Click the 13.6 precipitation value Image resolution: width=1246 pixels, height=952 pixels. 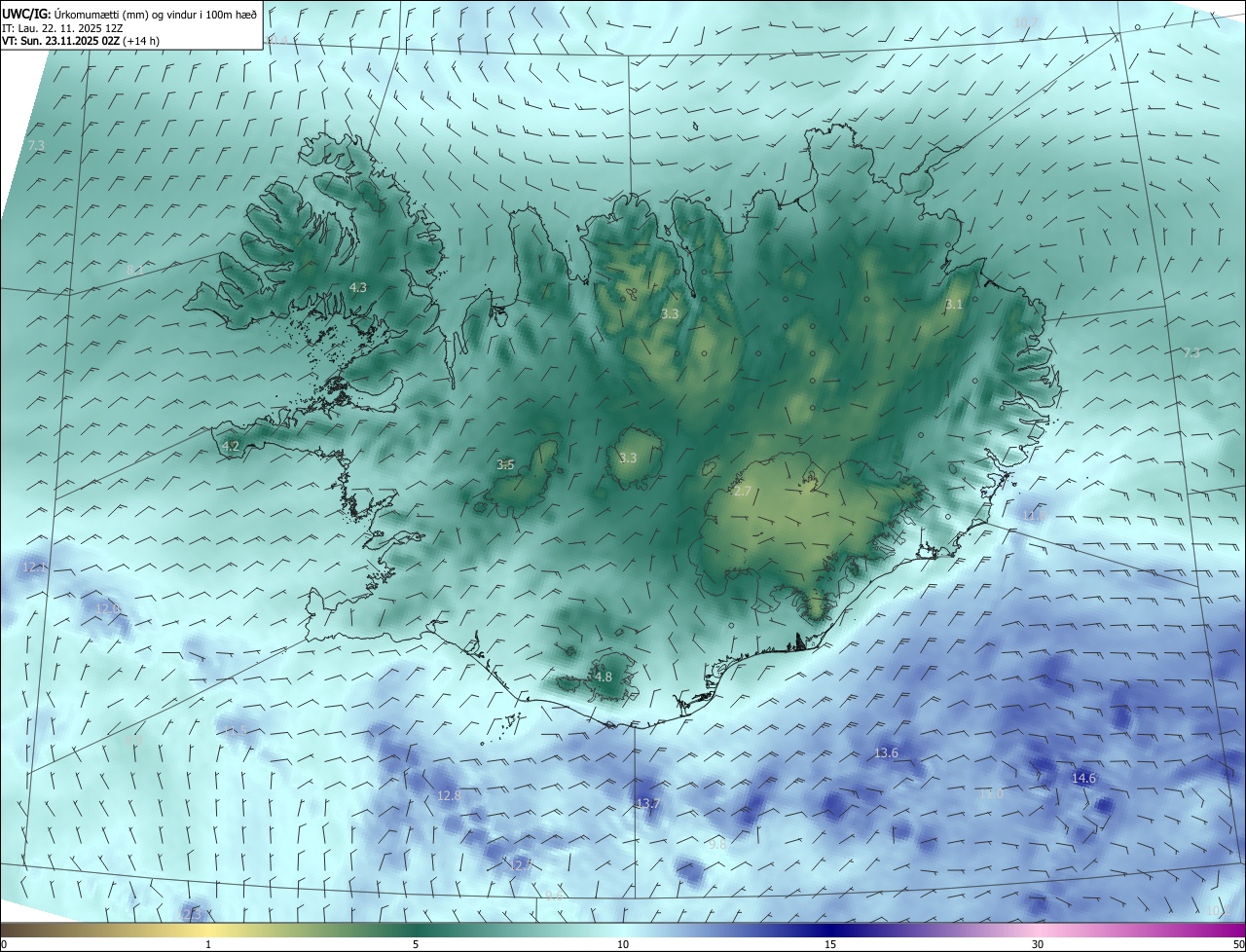(x=886, y=752)
